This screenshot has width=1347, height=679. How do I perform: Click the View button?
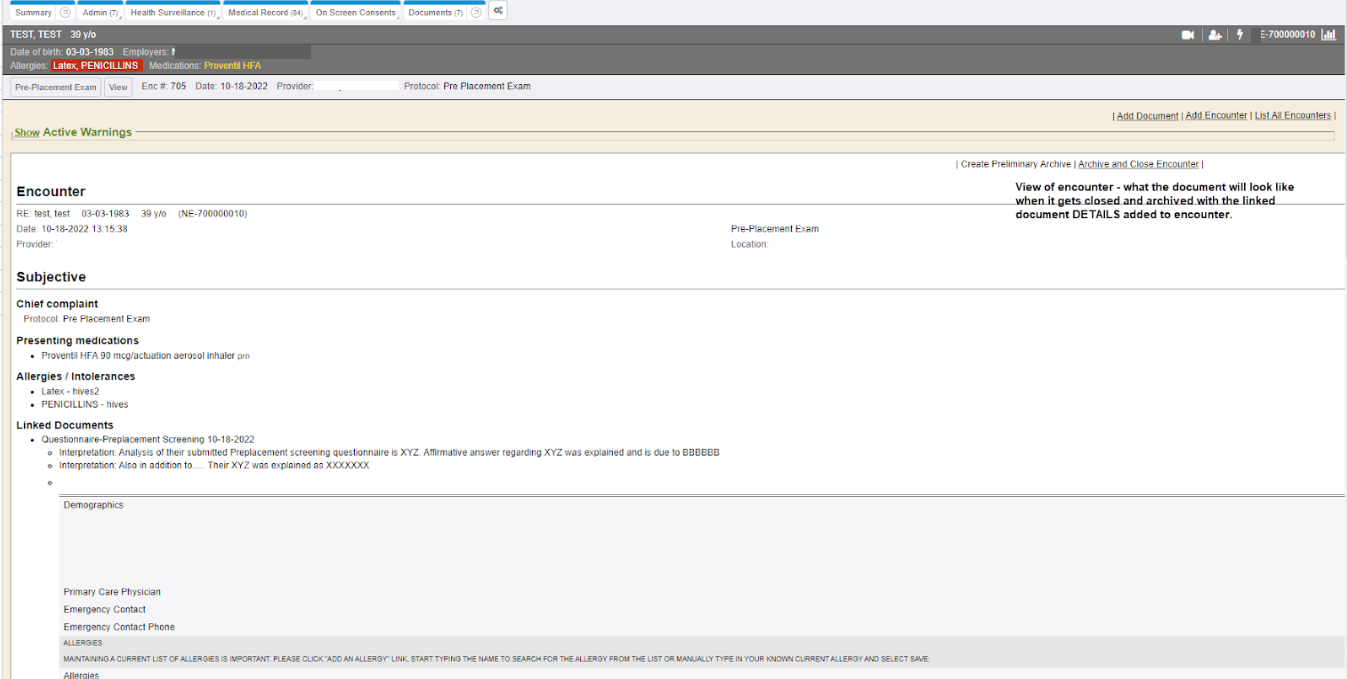[118, 87]
